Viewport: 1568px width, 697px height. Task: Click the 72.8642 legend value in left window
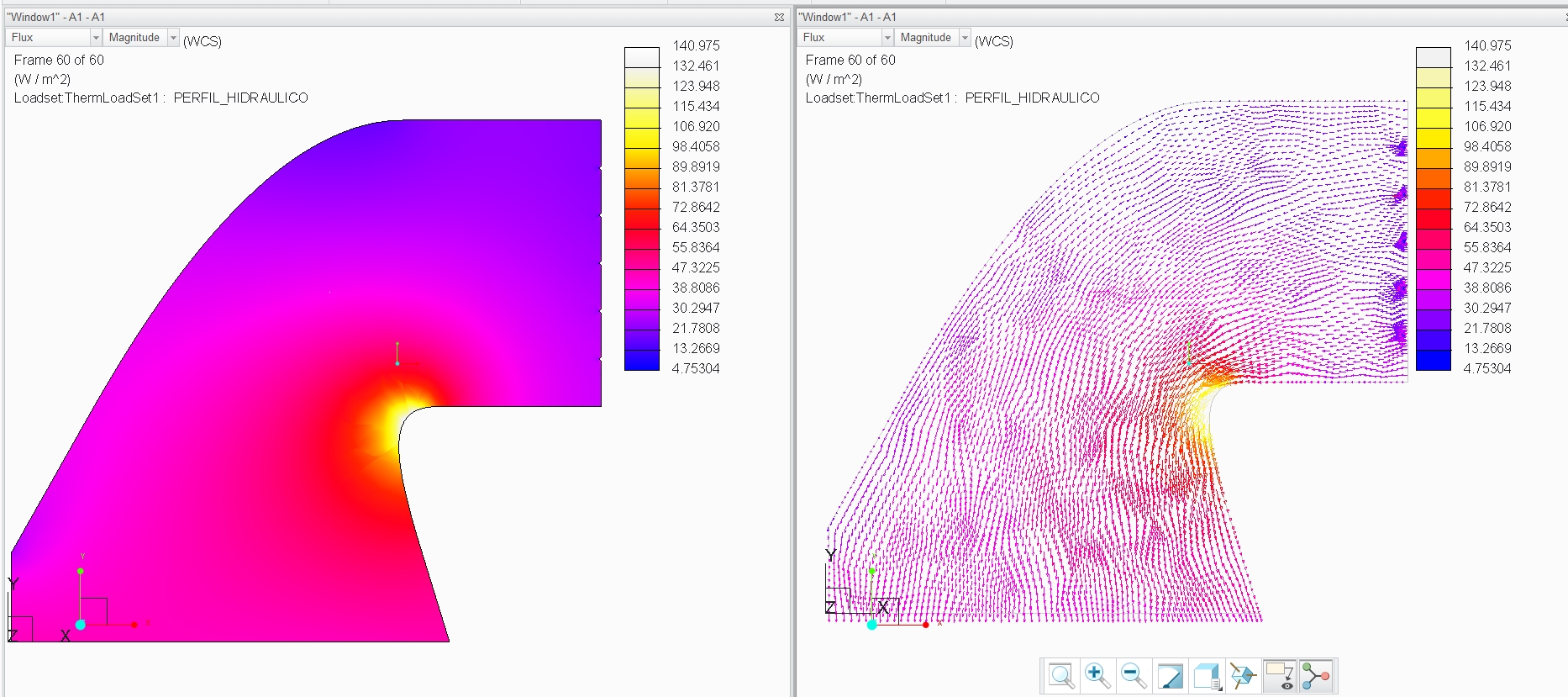click(696, 207)
